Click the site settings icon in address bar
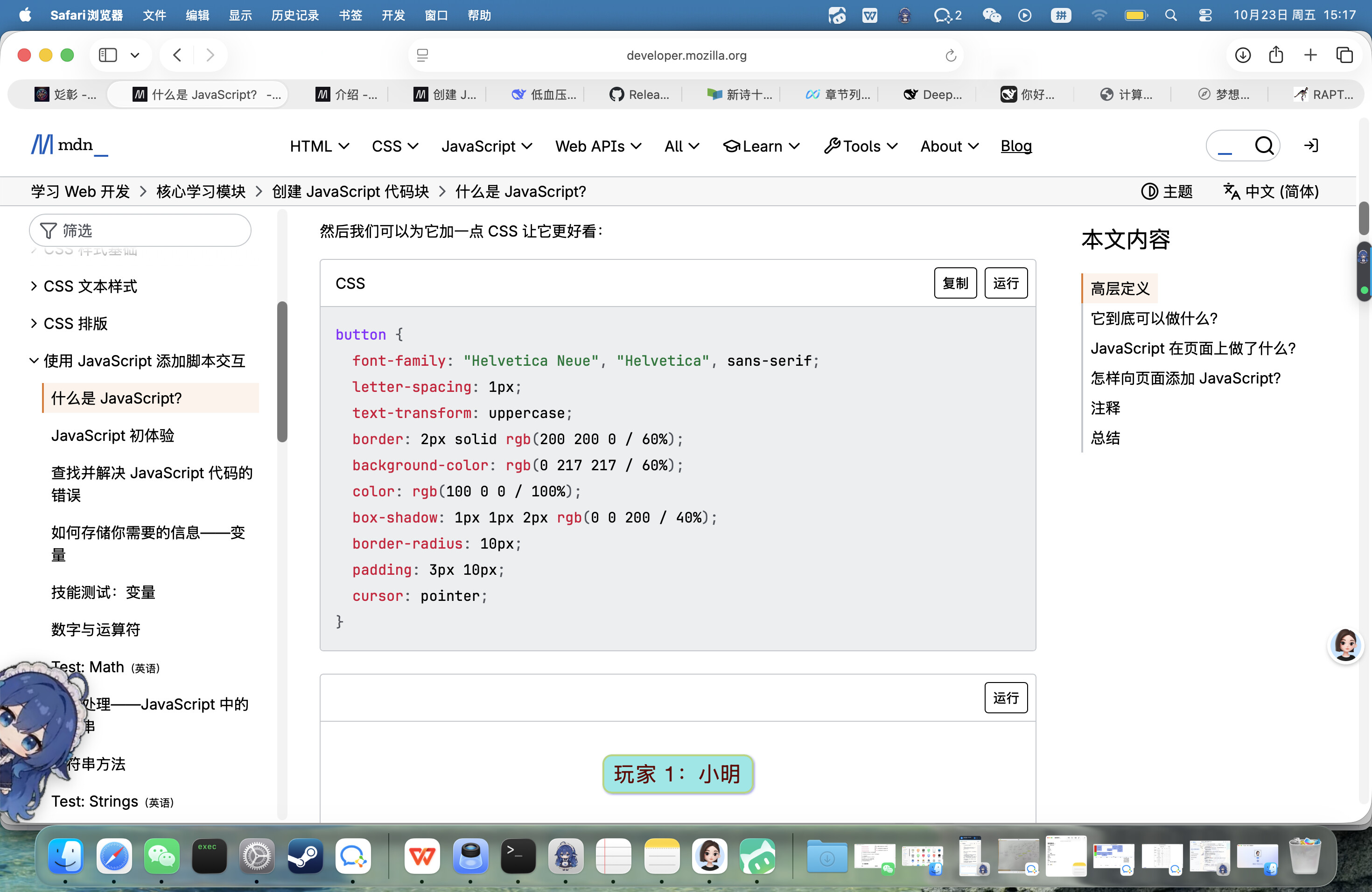The width and height of the screenshot is (1372, 892). point(422,56)
